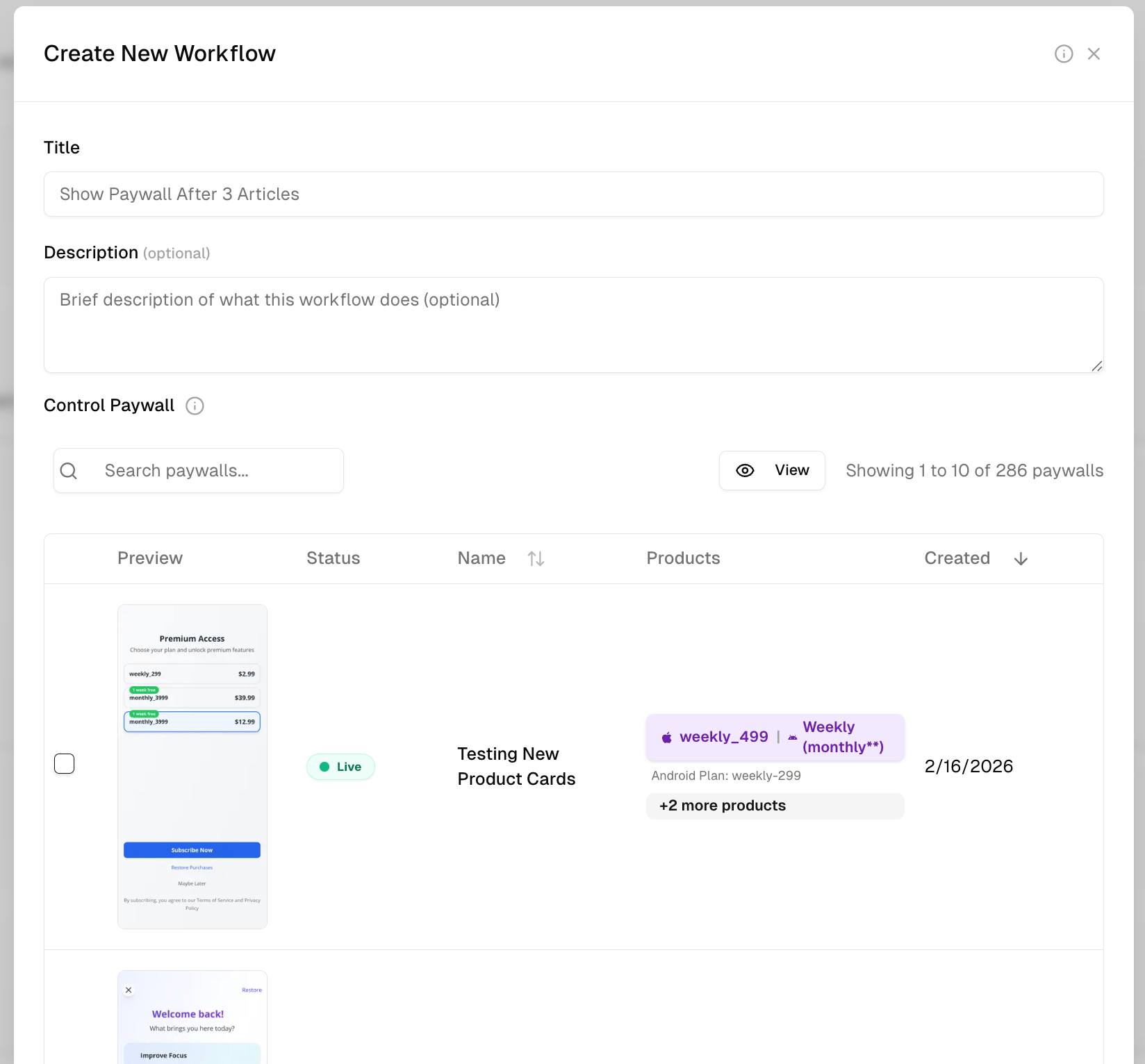Click the Products column header
This screenshot has width=1145, height=1064.
point(683,558)
